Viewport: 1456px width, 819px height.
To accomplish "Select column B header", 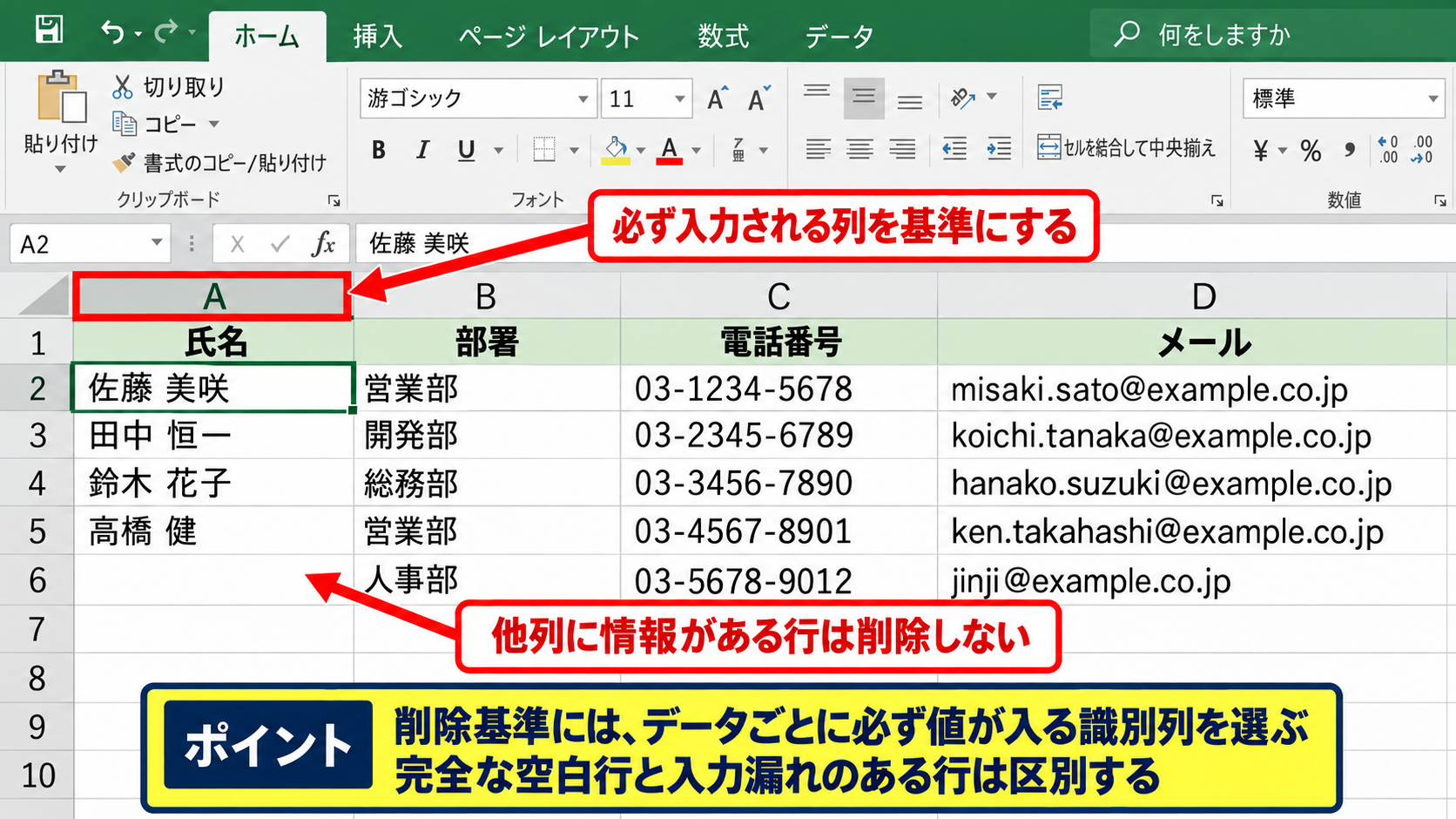I will pos(486,297).
